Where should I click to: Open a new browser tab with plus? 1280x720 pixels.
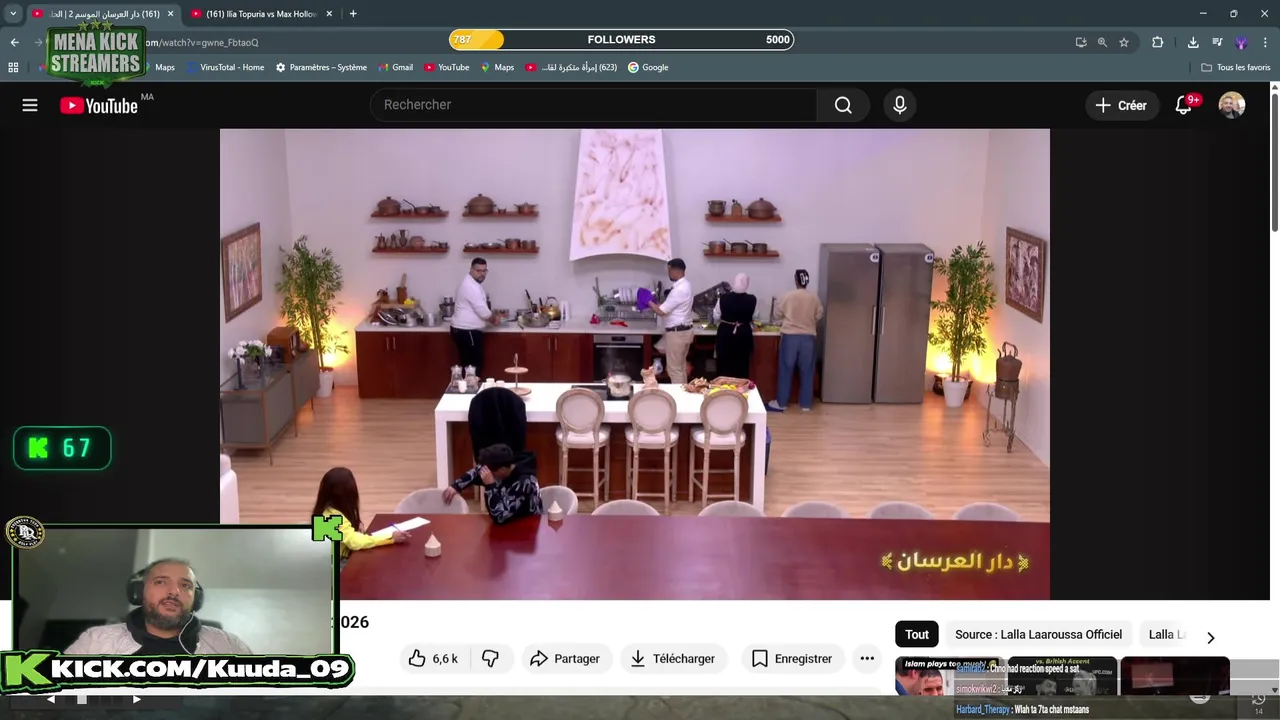tap(353, 14)
